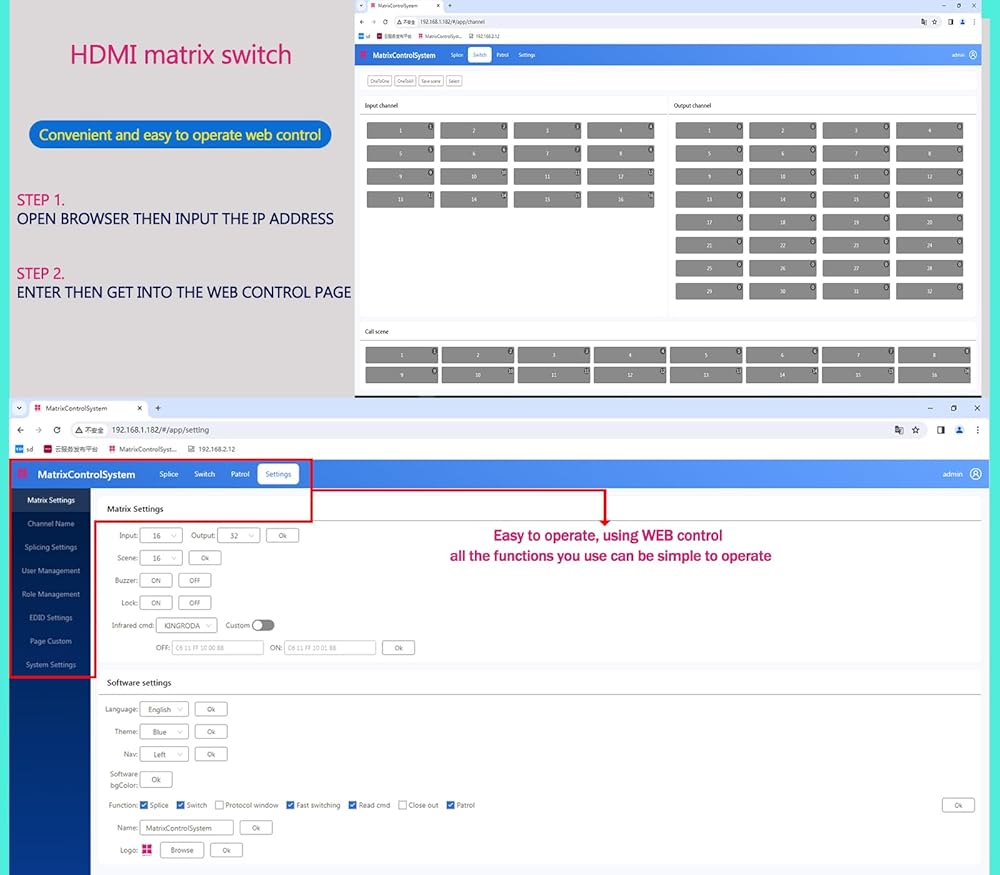Open the browser side panel icon in the lower window
The width and height of the screenshot is (1000, 875).
[940, 430]
